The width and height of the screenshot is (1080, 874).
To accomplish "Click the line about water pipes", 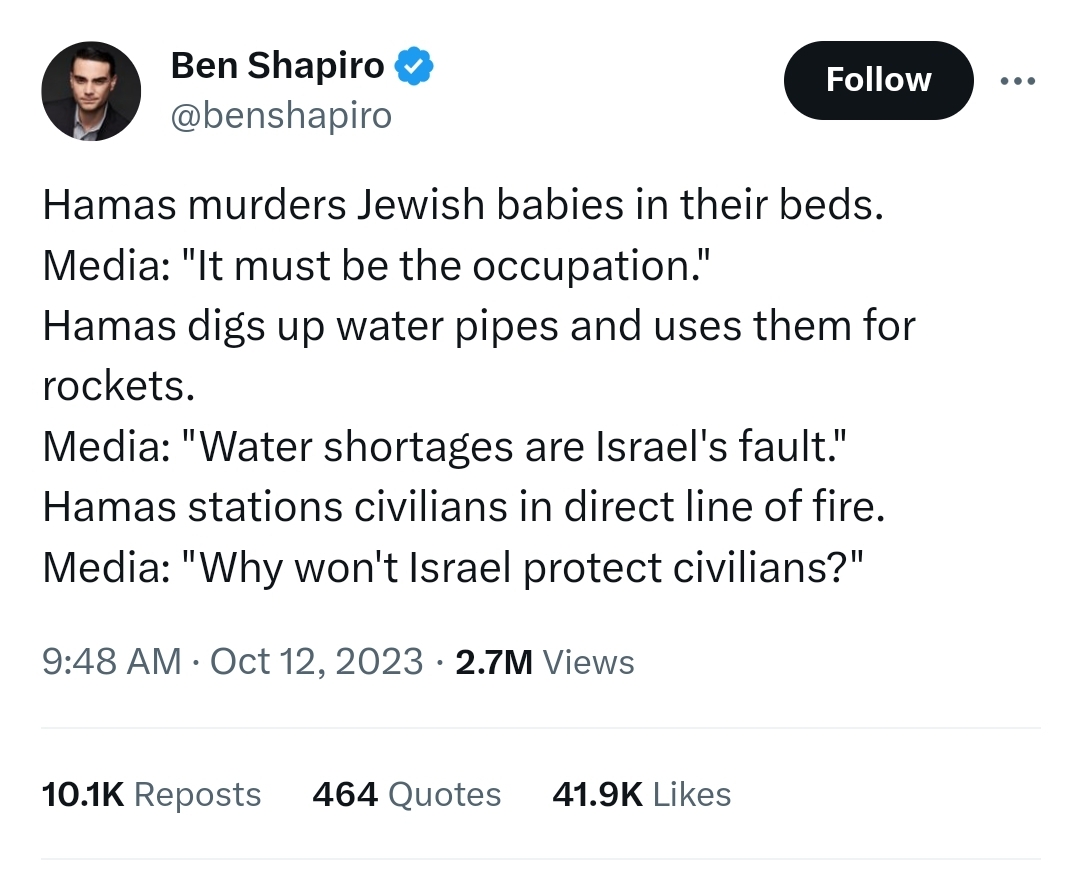I will [478, 326].
